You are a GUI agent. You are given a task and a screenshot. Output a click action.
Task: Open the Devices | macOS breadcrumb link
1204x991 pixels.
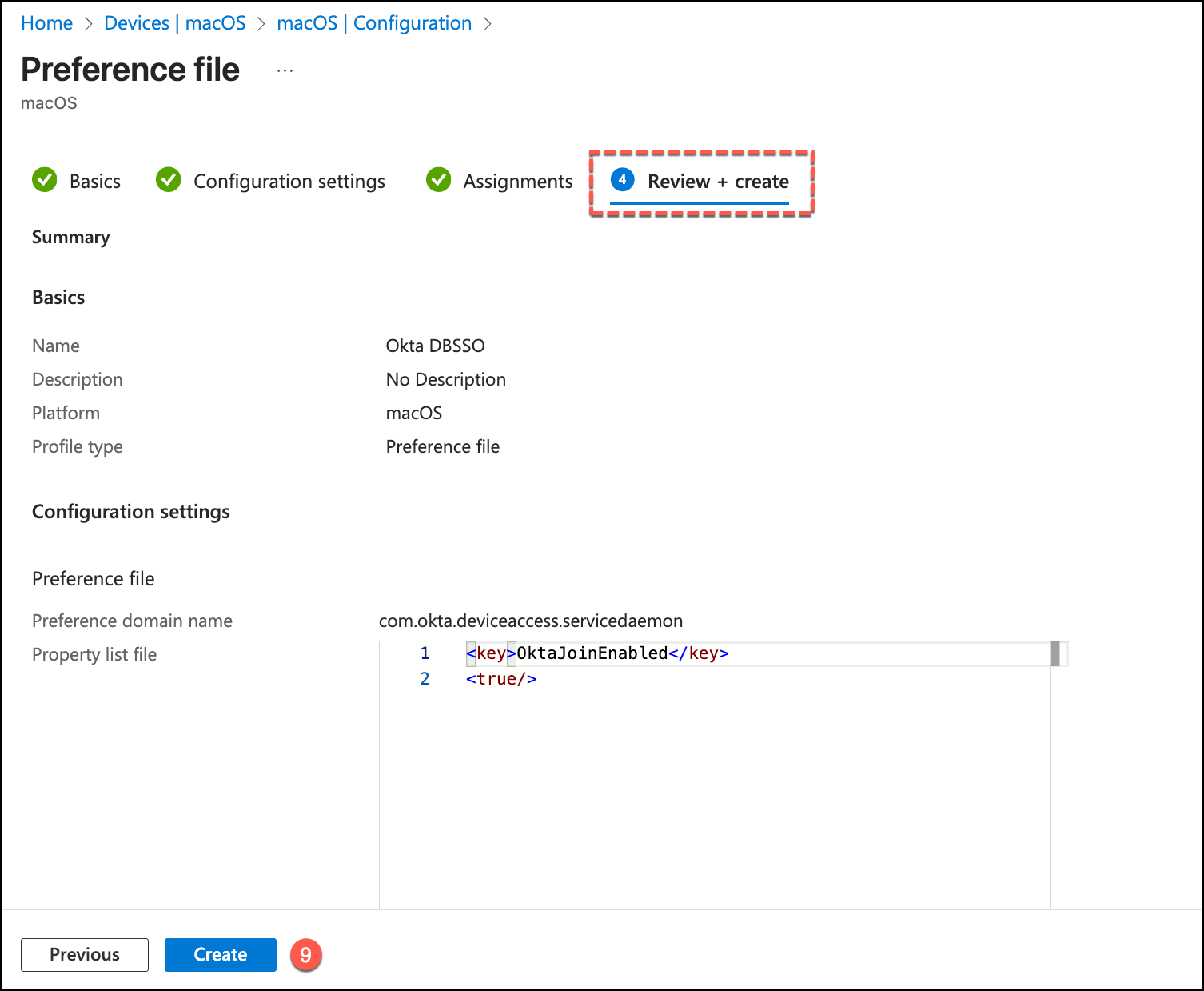pyautogui.click(x=175, y=23)
